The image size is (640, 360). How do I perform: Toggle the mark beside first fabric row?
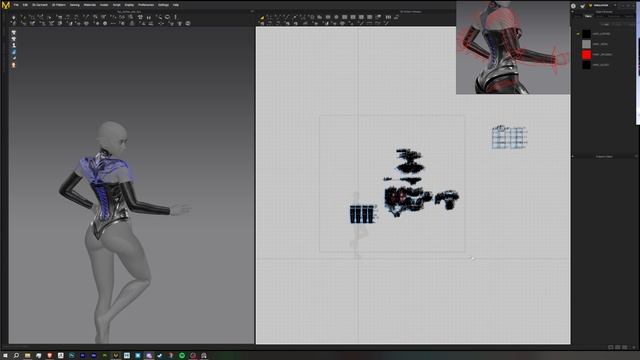coord(578,34)
